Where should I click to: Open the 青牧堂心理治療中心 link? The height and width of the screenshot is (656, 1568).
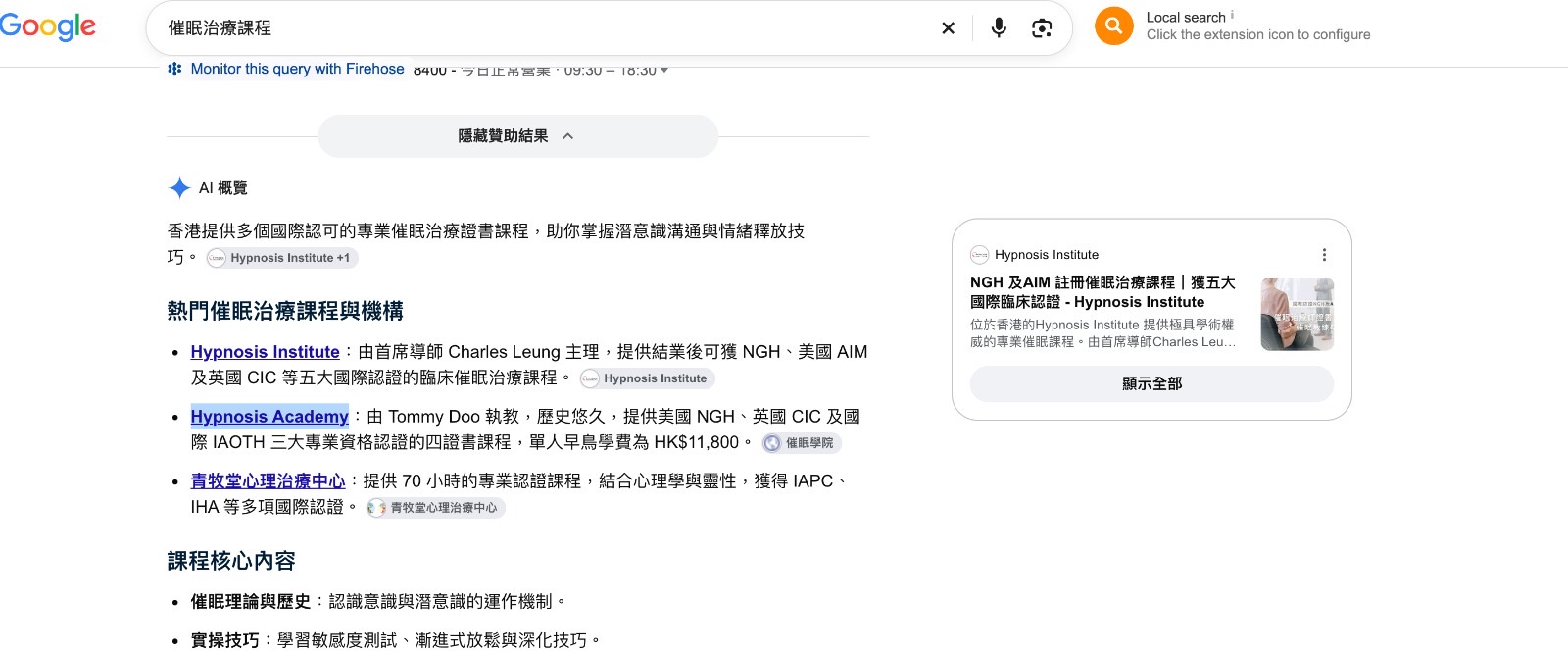click(x=268, y=481)
